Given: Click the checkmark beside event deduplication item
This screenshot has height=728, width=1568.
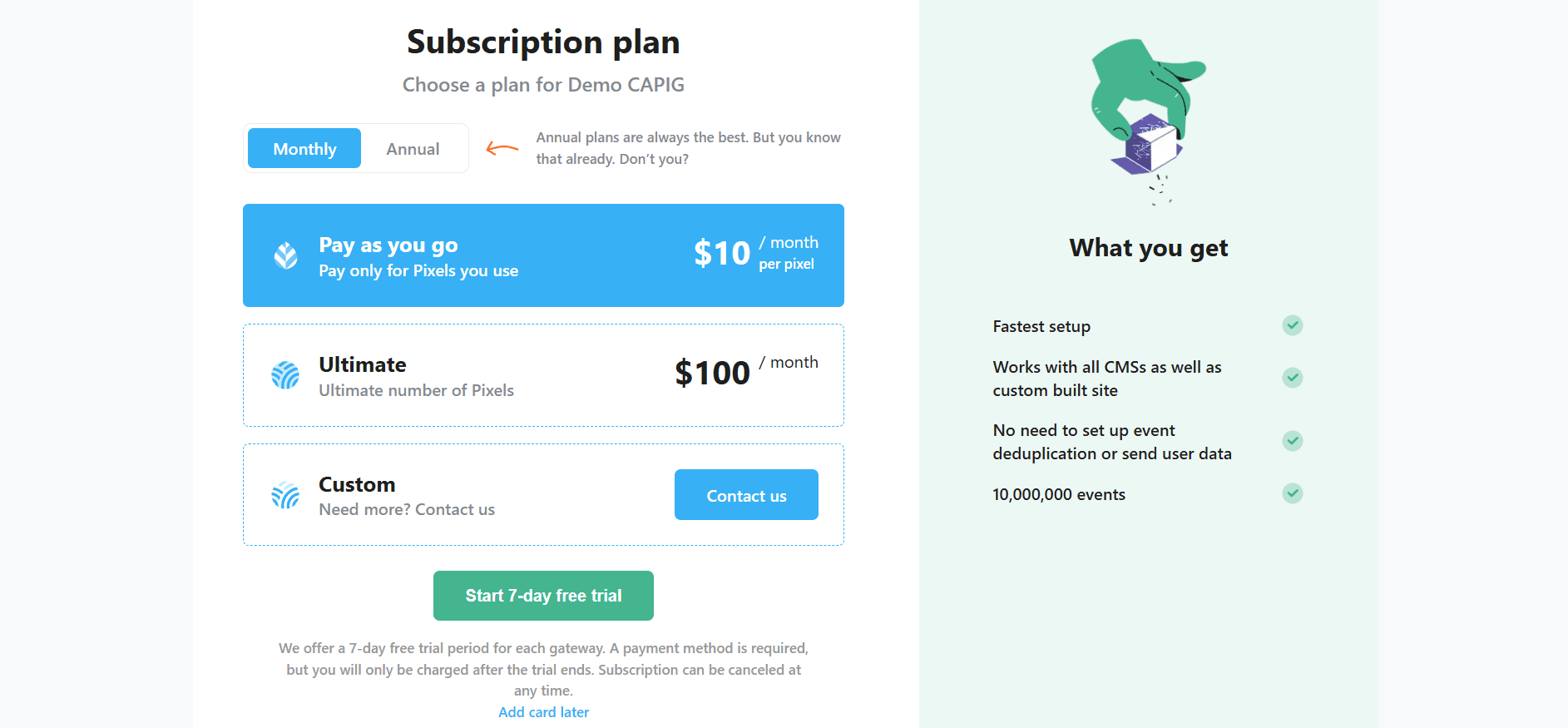Looking at the screenshot, I should coord(1292,441).
